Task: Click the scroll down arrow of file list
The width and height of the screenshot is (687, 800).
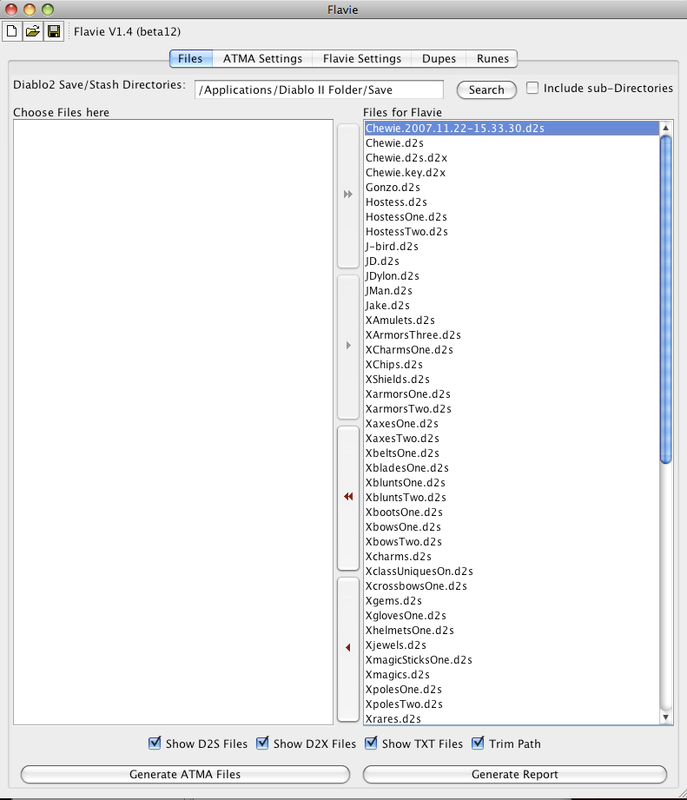Action: tap(666, 717)
